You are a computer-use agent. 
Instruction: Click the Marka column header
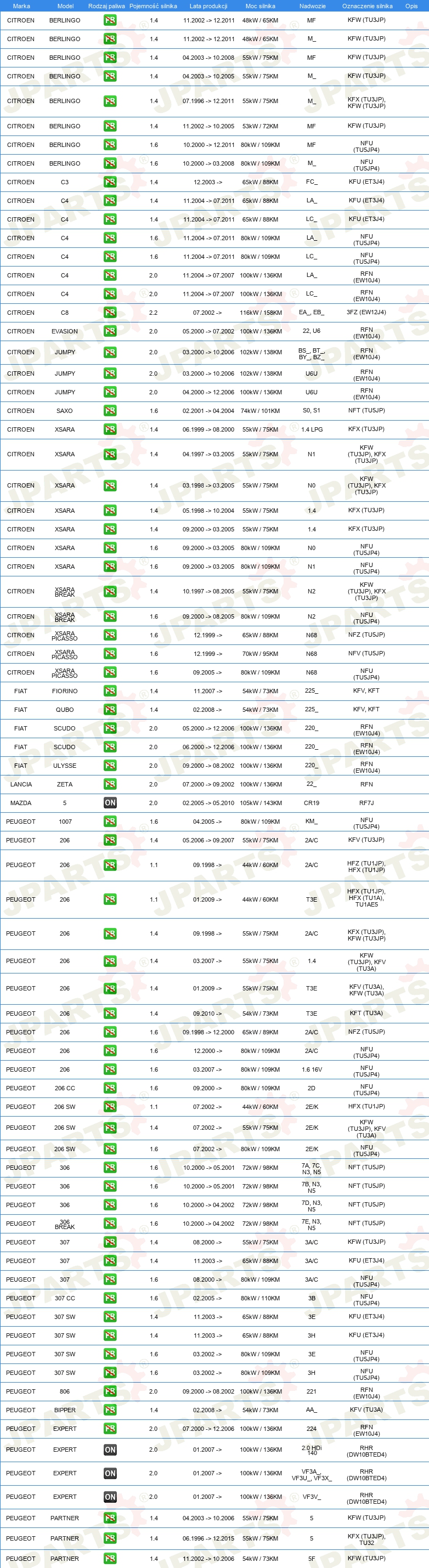click(21, 6)
